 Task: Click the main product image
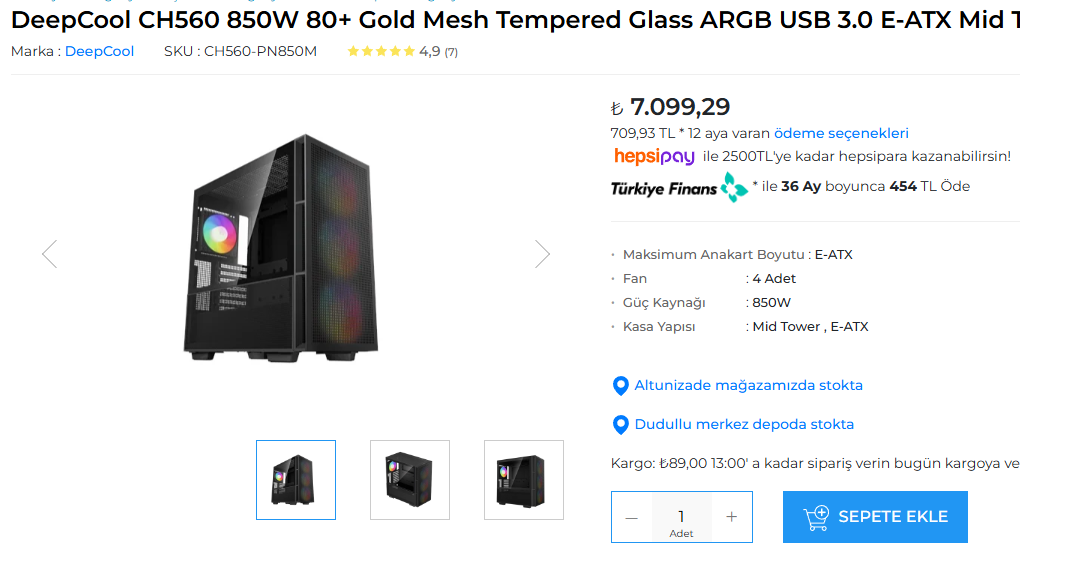(283, 250)
